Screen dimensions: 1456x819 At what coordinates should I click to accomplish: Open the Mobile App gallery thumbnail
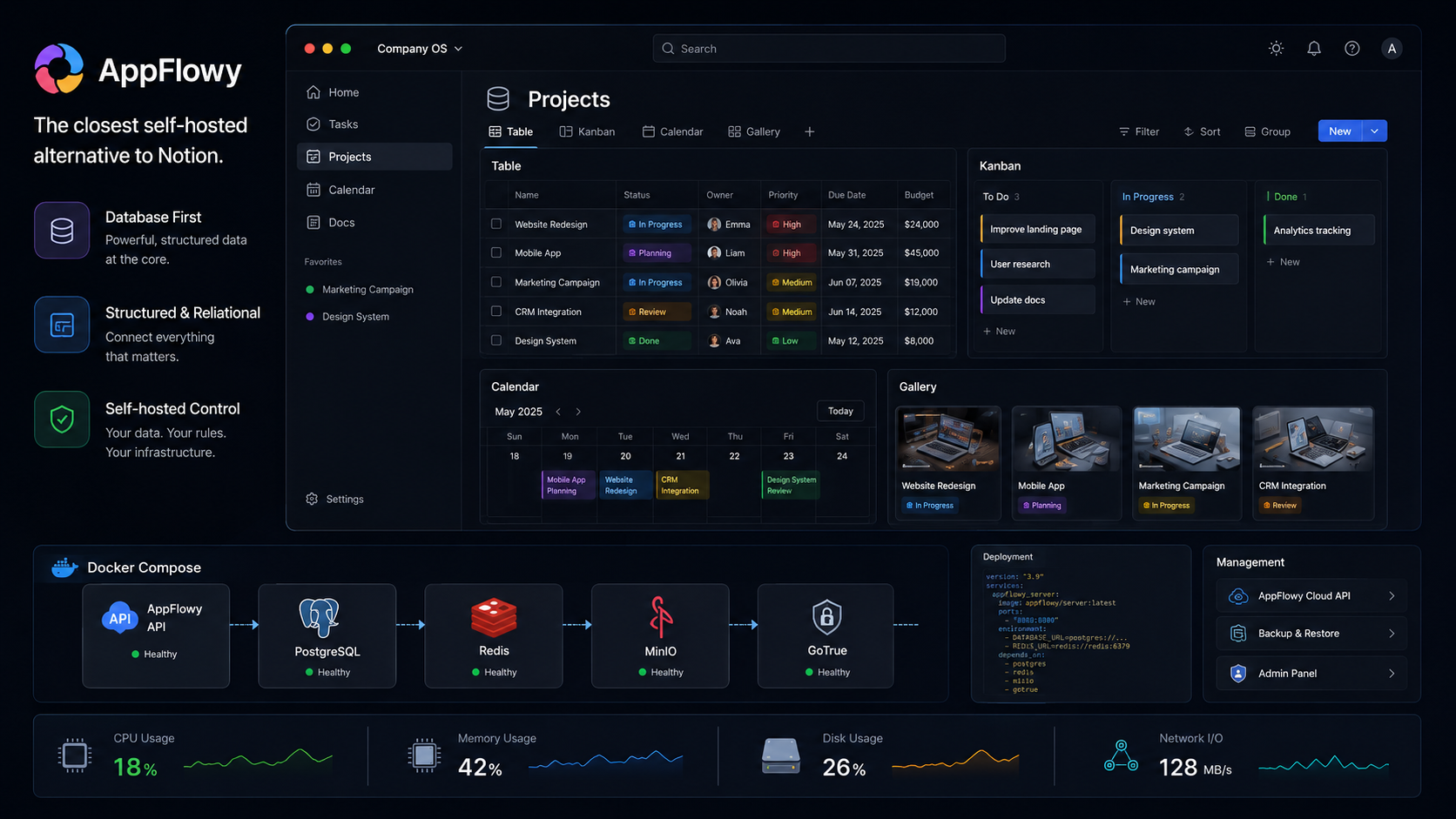tap(1067, 440)
